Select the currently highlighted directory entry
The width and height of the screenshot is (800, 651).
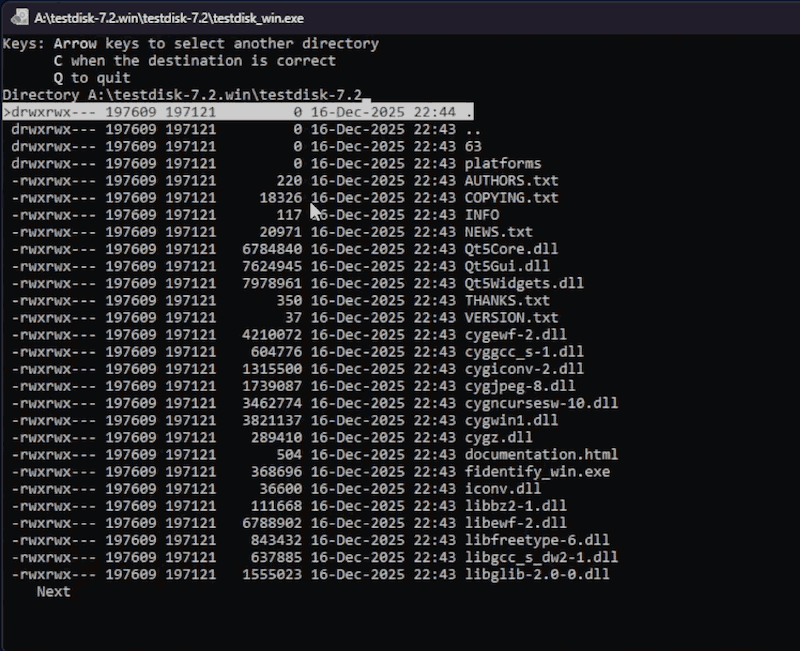[300, 111]
